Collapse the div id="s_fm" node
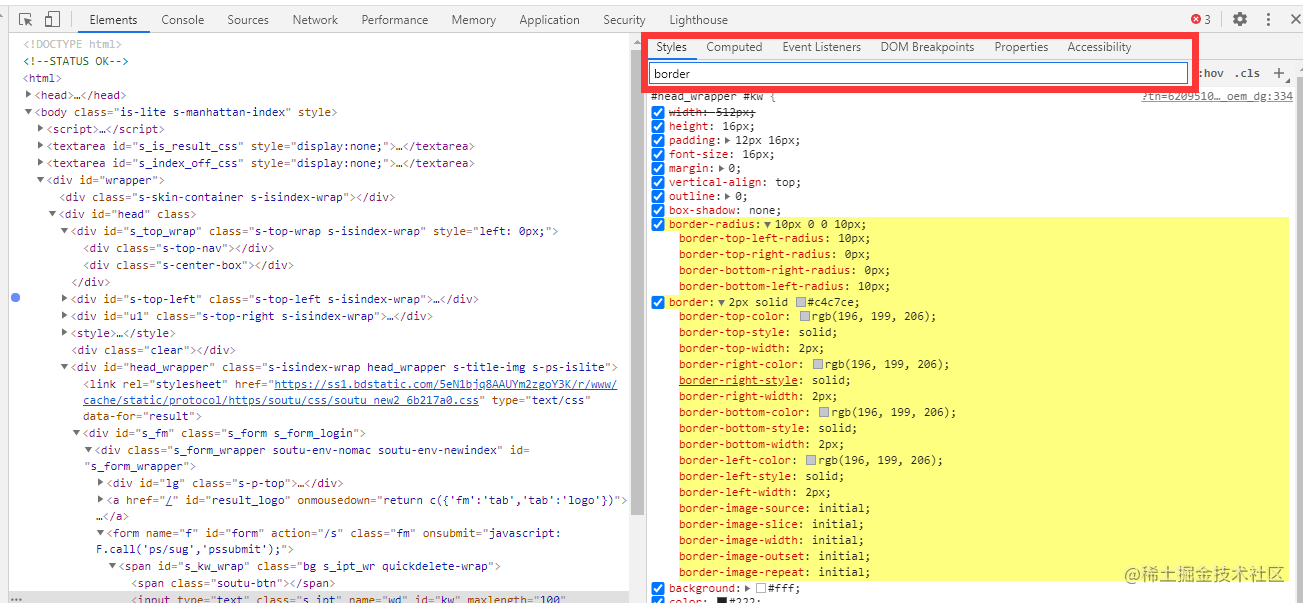The height and width of the screenshot is (603, 1303). 76,434
